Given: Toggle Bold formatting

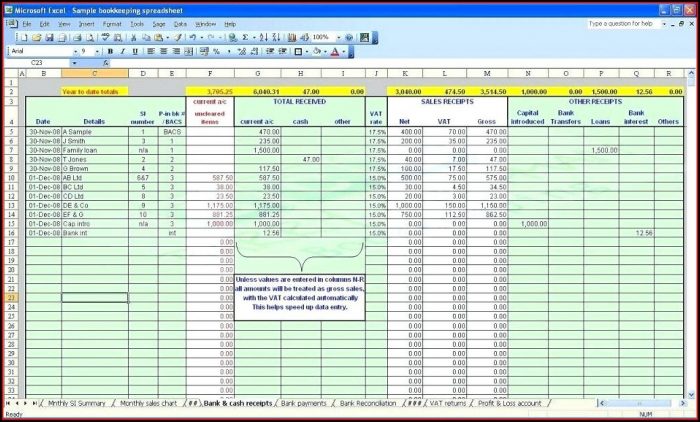Looking at the screenshot, I should [x=110, y=52].
